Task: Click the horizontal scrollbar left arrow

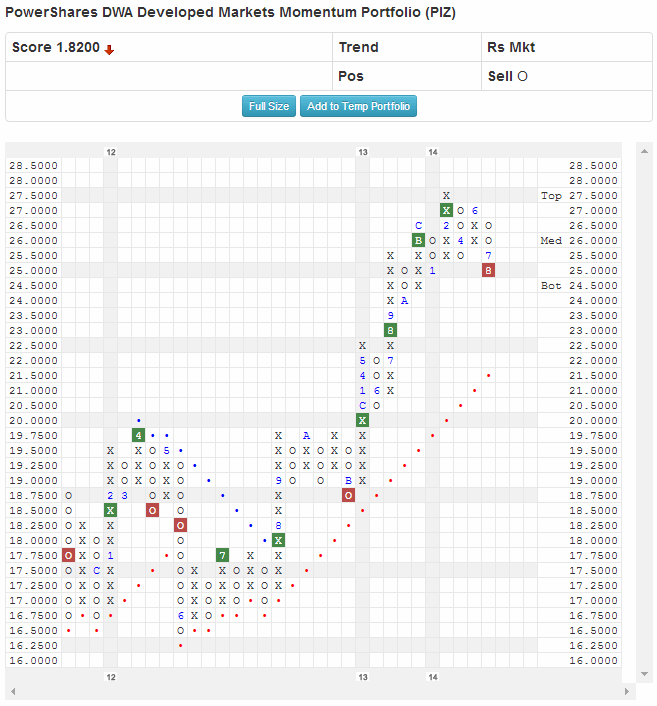Action: (13, 691)
